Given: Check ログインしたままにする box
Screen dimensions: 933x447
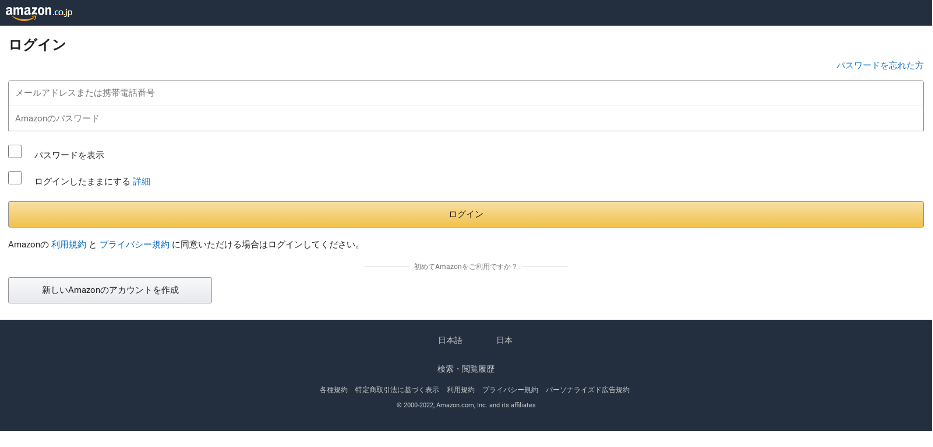Looking at the screenshot, I should 15,178.
